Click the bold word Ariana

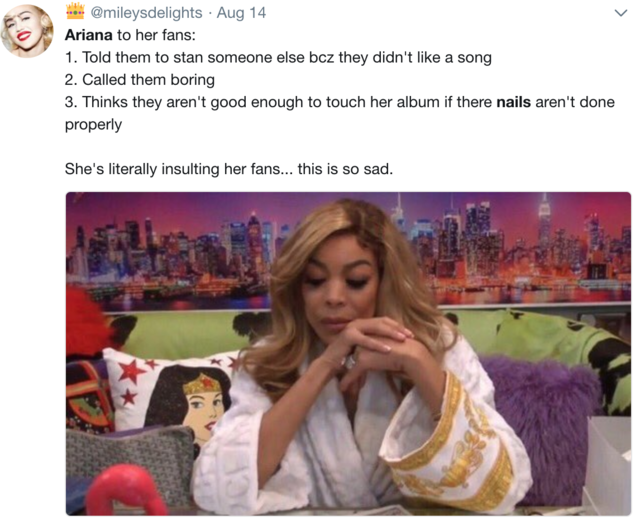point(89,35)
